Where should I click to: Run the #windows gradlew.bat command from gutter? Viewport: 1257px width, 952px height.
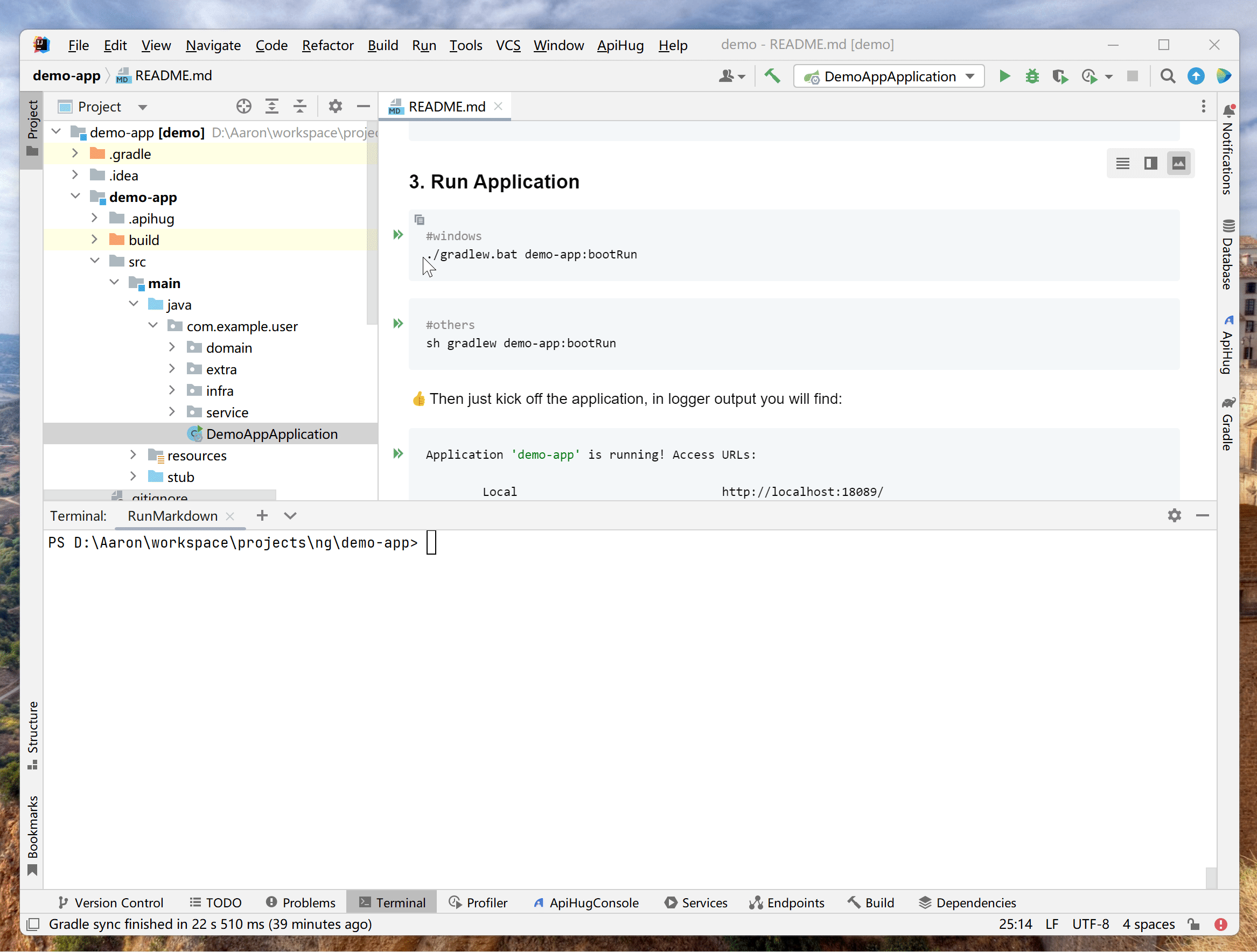(x=398, y=235)
